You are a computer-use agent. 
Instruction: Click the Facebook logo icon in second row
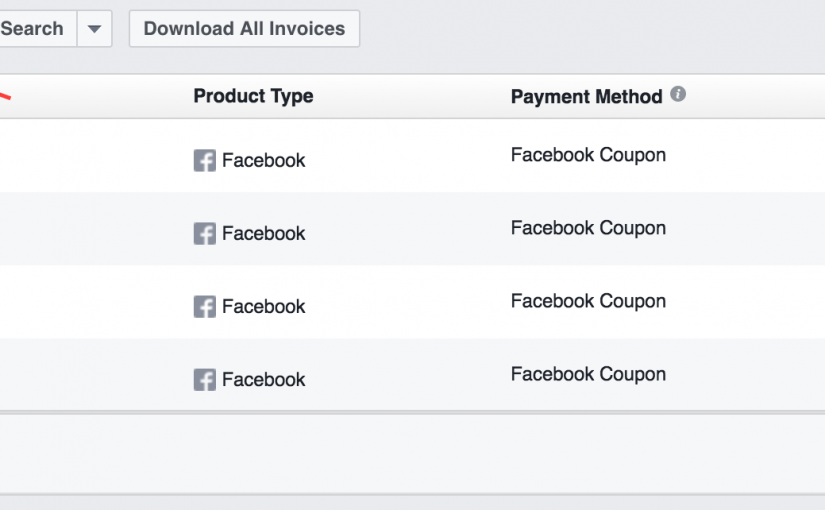click(205, 234)
